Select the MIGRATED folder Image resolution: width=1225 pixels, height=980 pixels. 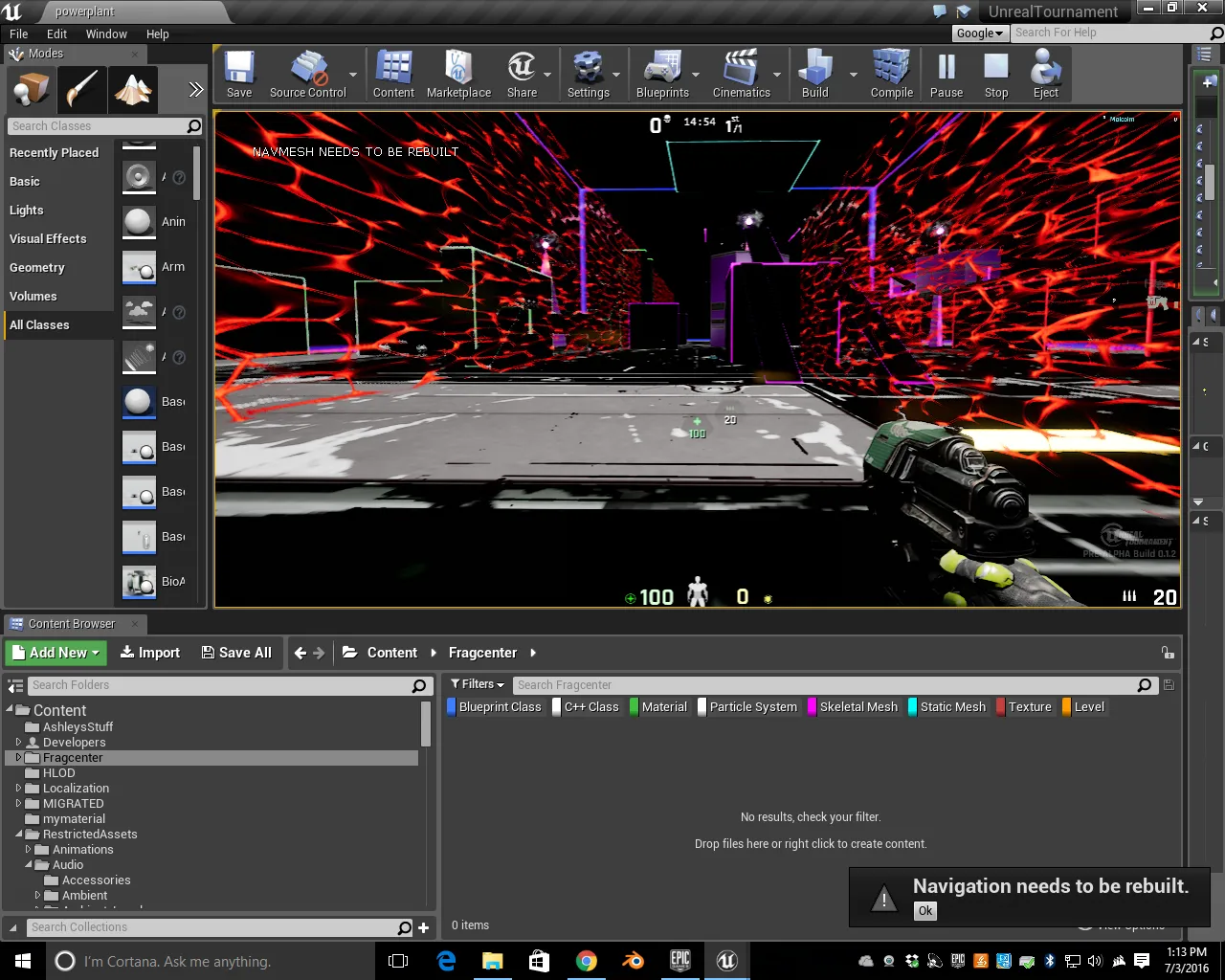(x=74, y=804)
